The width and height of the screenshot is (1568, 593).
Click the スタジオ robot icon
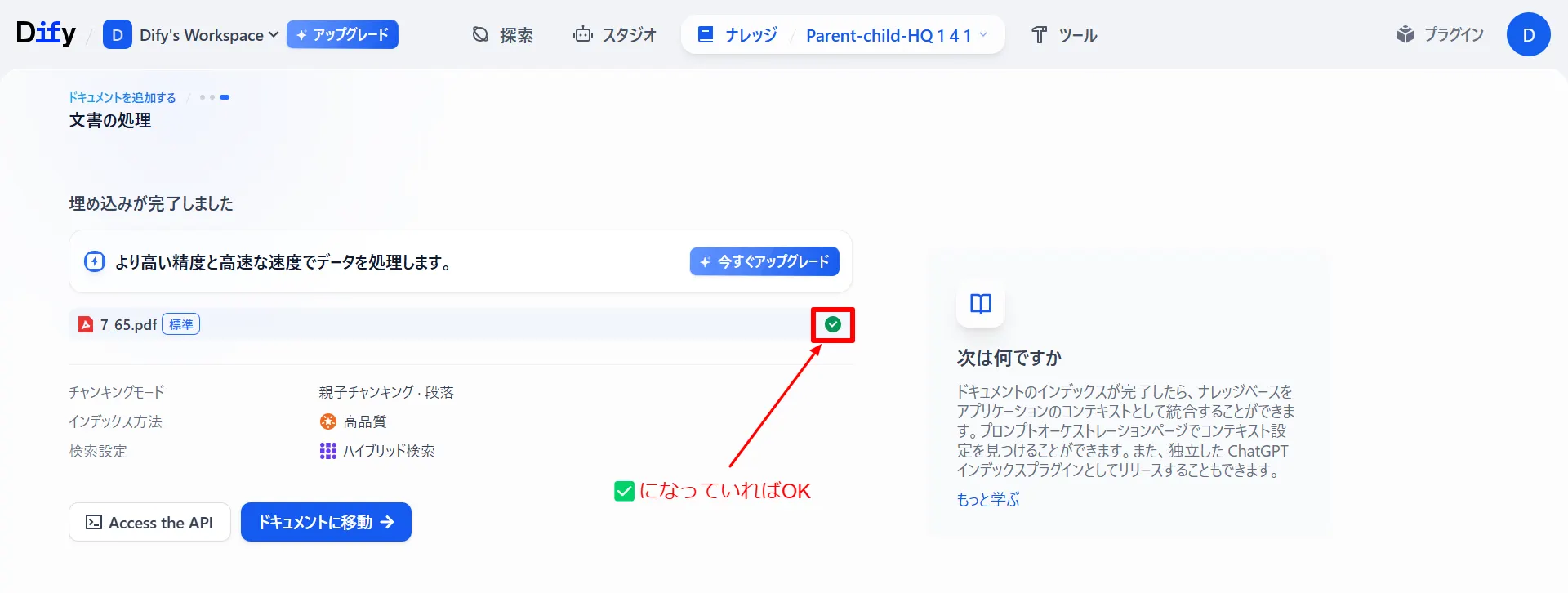[583, 34]
